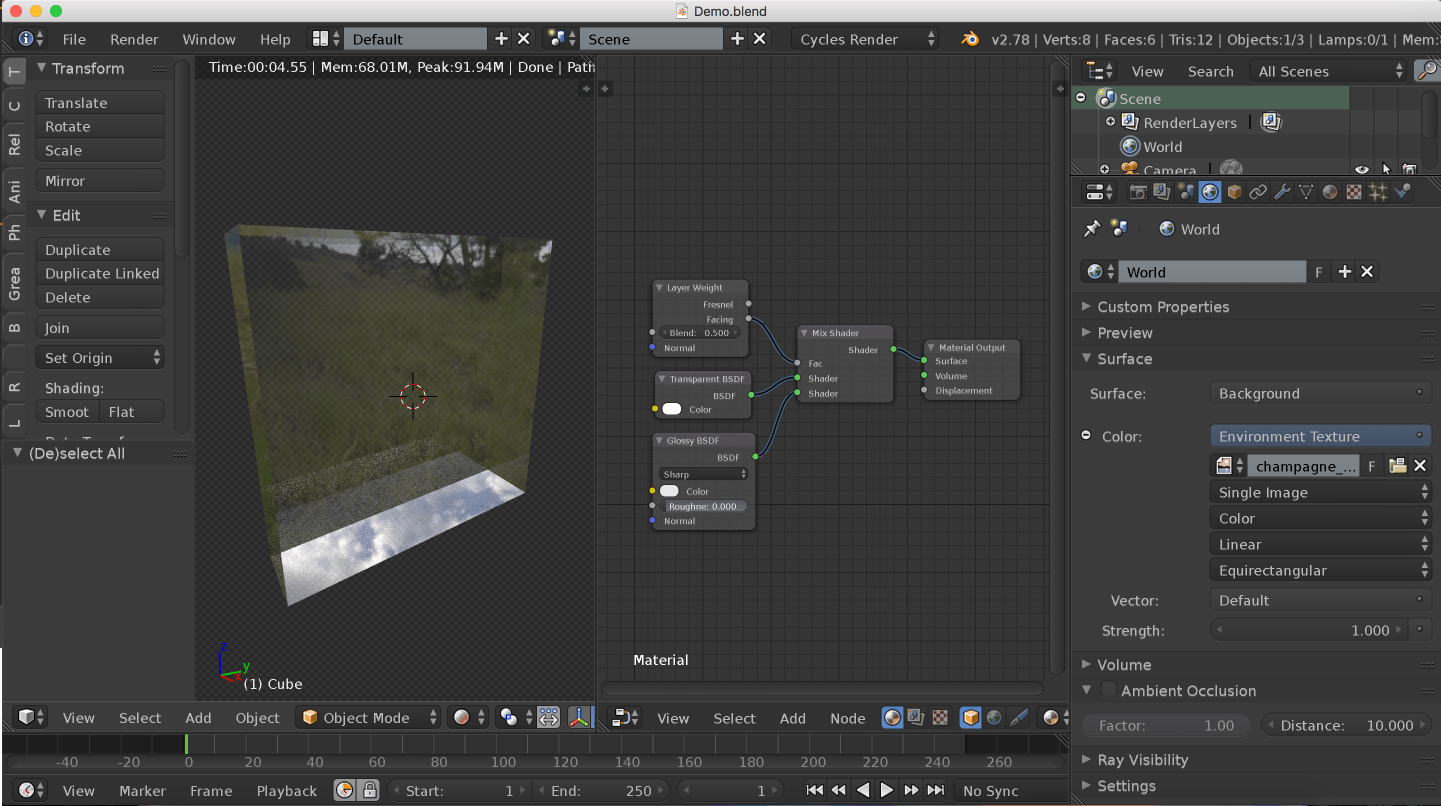The height and width of the screenshot is (806, 1441).
Task: Expand the Ray Visibility panel
Action: tap(1142, 760)
